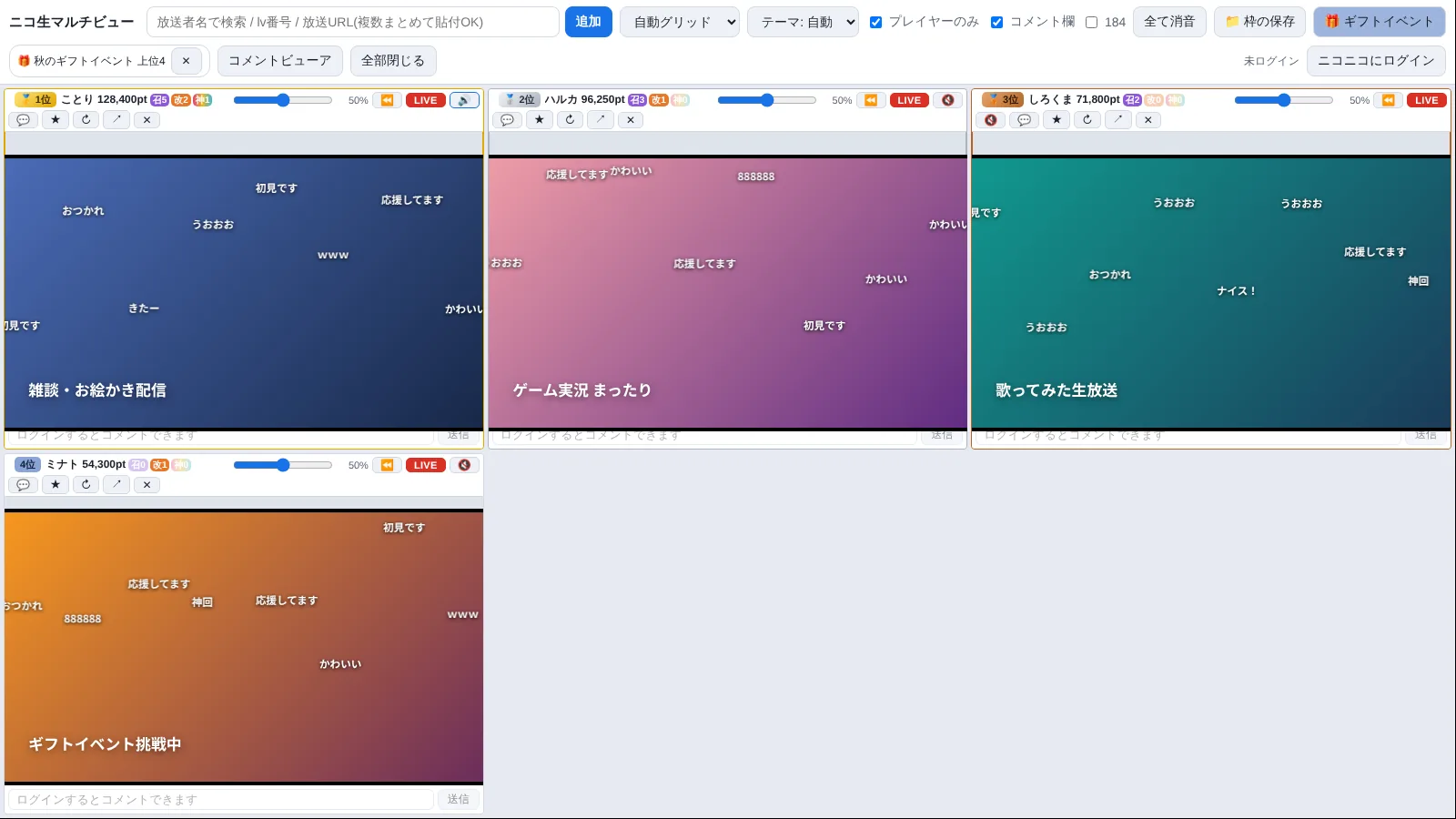The width and height of the screenshot is (1456, 819).
Task: Select the 秋のギフトイベント 上位4 tab
Action: coord(91,61)
